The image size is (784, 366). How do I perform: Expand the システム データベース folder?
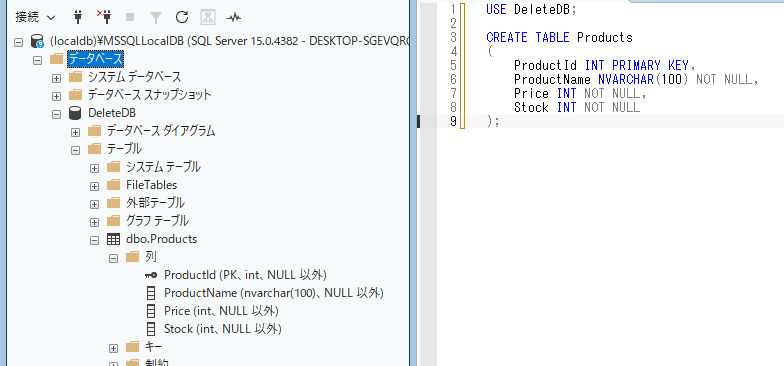56,78
